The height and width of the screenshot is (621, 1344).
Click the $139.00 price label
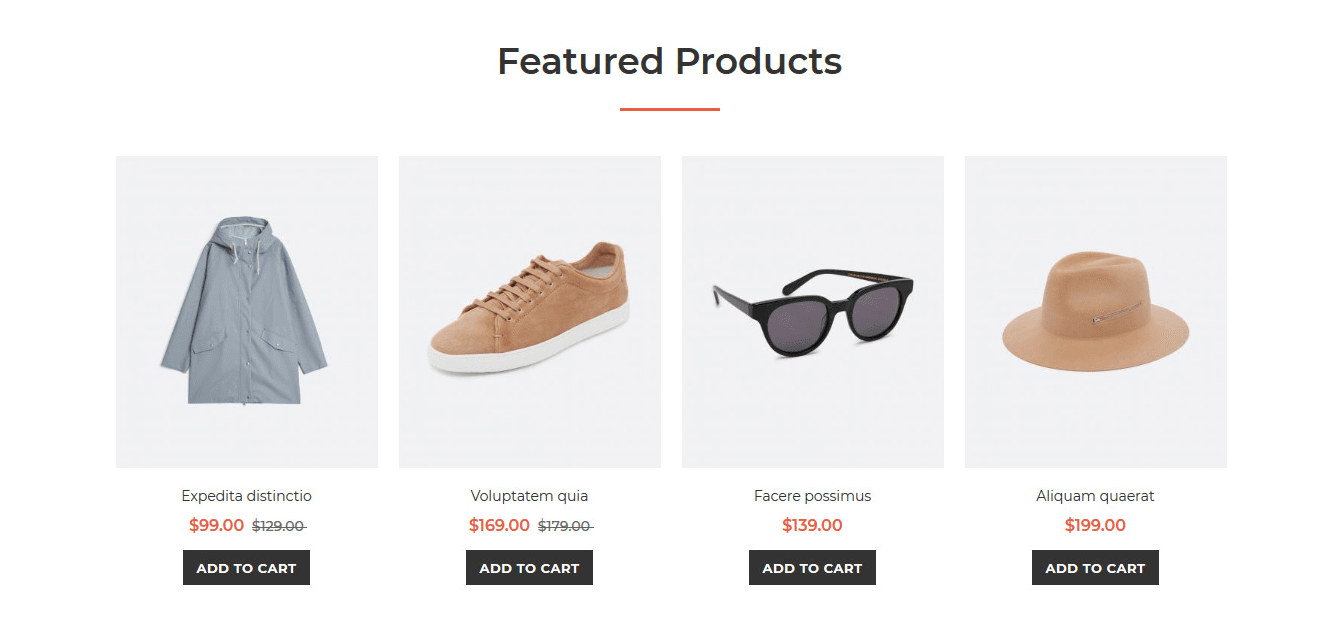pyautogui.click(x=812, y=524)
